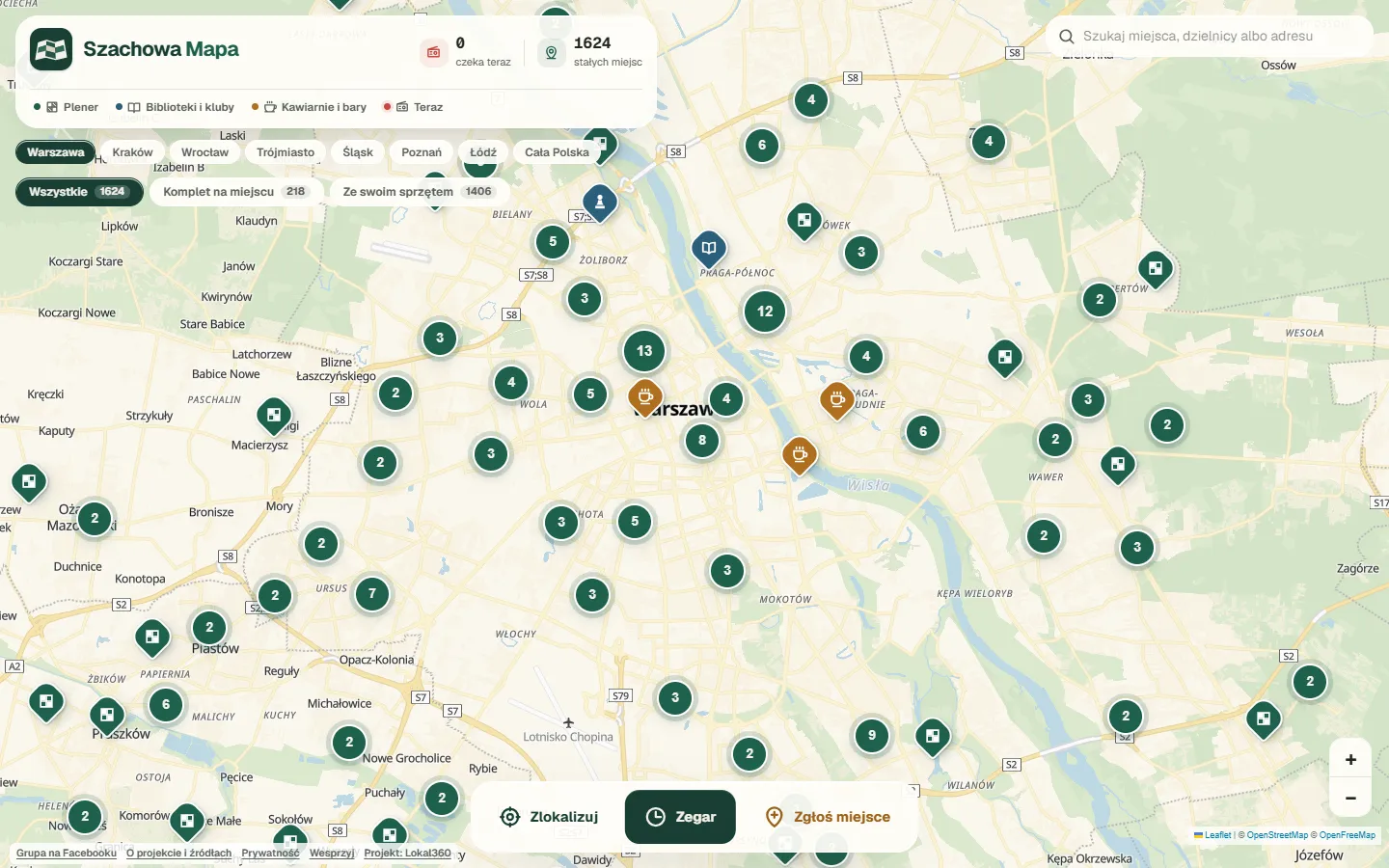Screen dimensions: 1389x868
Task: Switch to the Wrocław city tab
Action: point(204,152)
